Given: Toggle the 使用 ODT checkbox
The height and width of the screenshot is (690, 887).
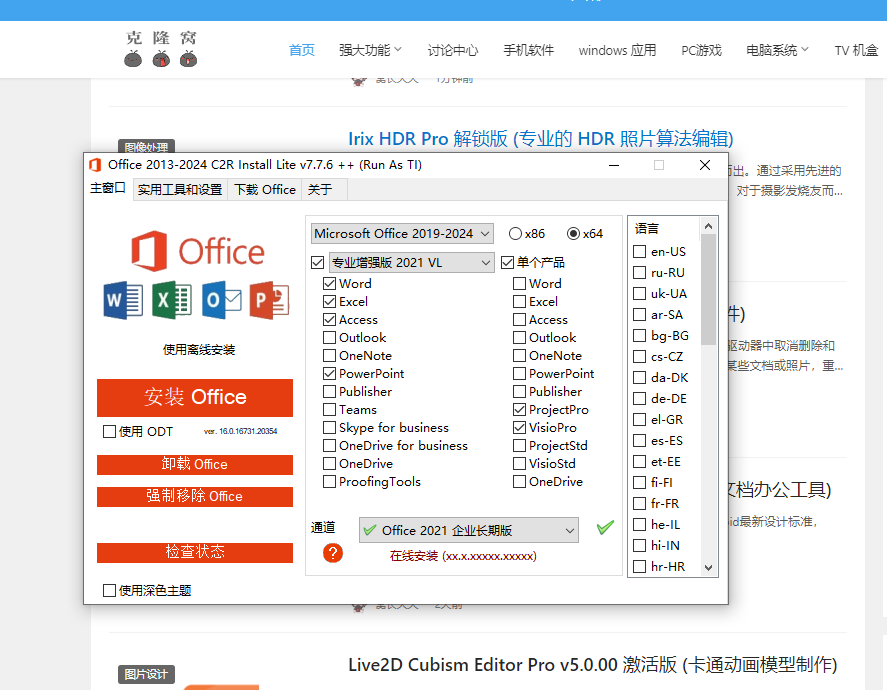Looking at the screenshot, I should 109,432.
